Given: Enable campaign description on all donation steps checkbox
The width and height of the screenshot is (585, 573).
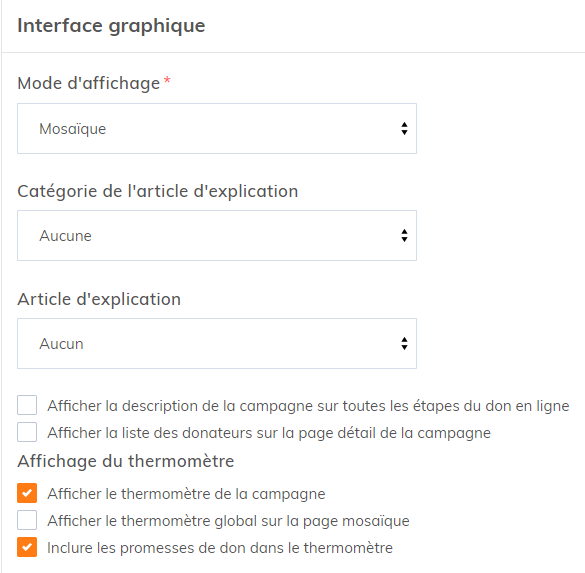Looking at the screenshot, I should point(27,405).
